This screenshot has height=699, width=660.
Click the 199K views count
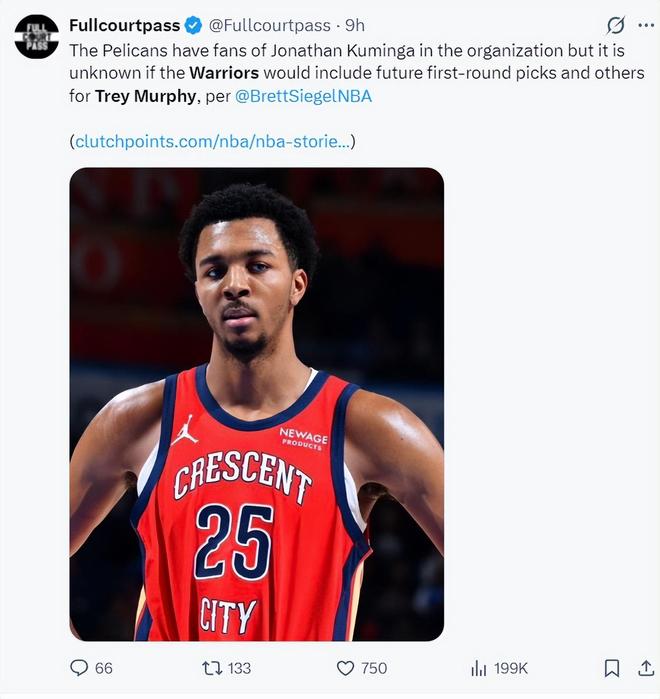(511, 668)
